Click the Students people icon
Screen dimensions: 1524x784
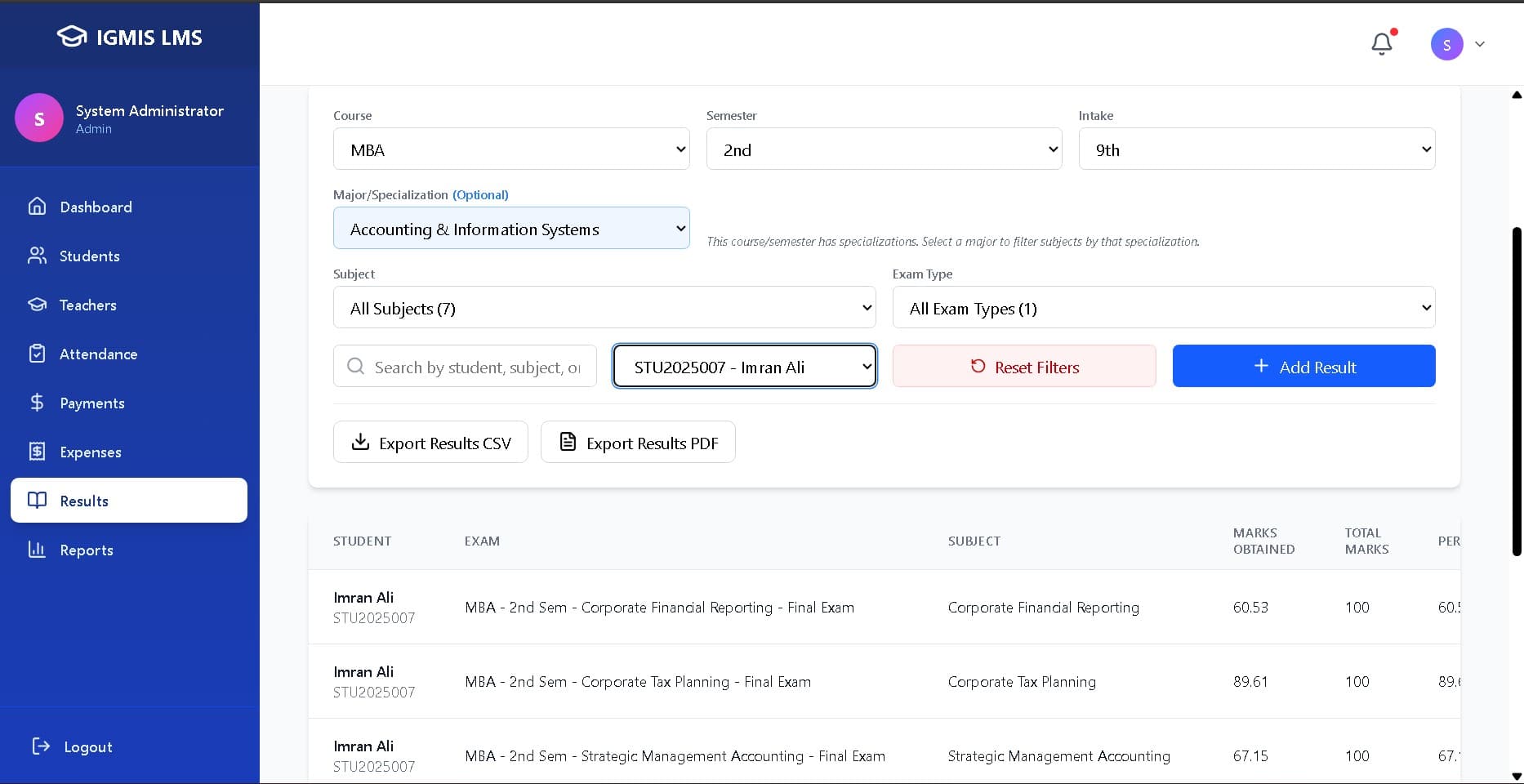coord(37,256)
